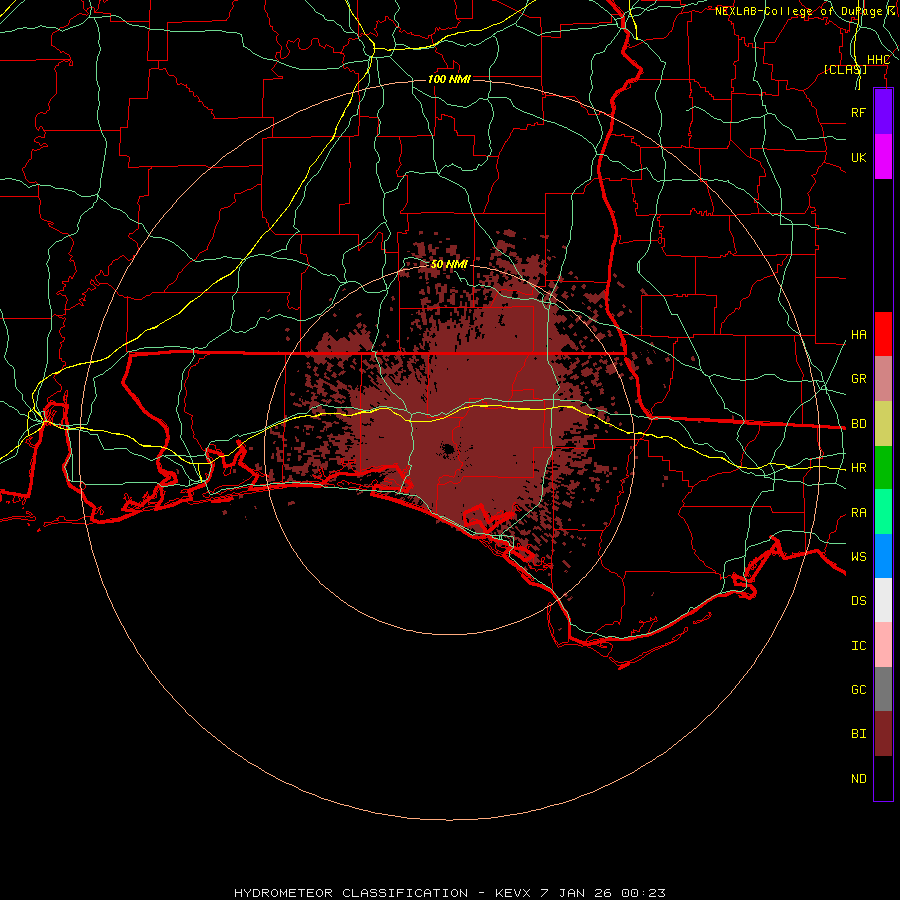Image resolution: width=900 pixels, height=900 pixels.
Task: Click the "BD" legend label text
Action: [x=858, y=424]
